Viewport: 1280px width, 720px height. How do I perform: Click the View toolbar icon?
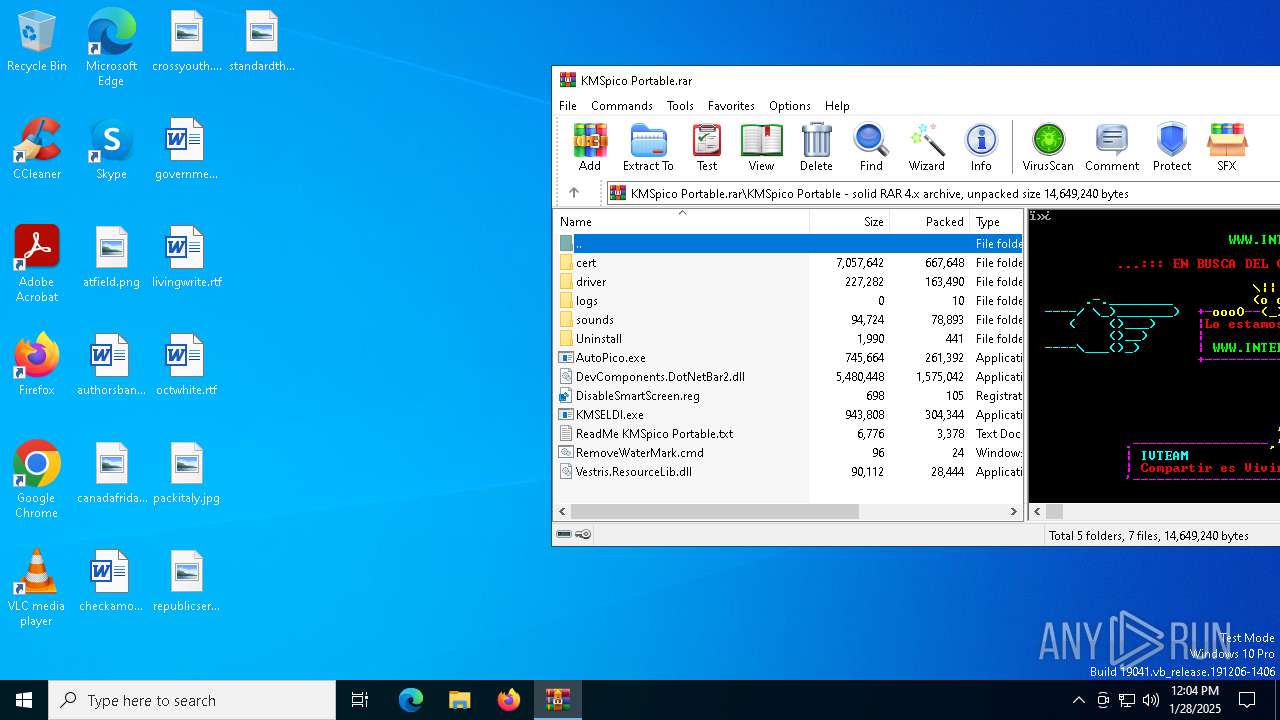tap(761, 147)
